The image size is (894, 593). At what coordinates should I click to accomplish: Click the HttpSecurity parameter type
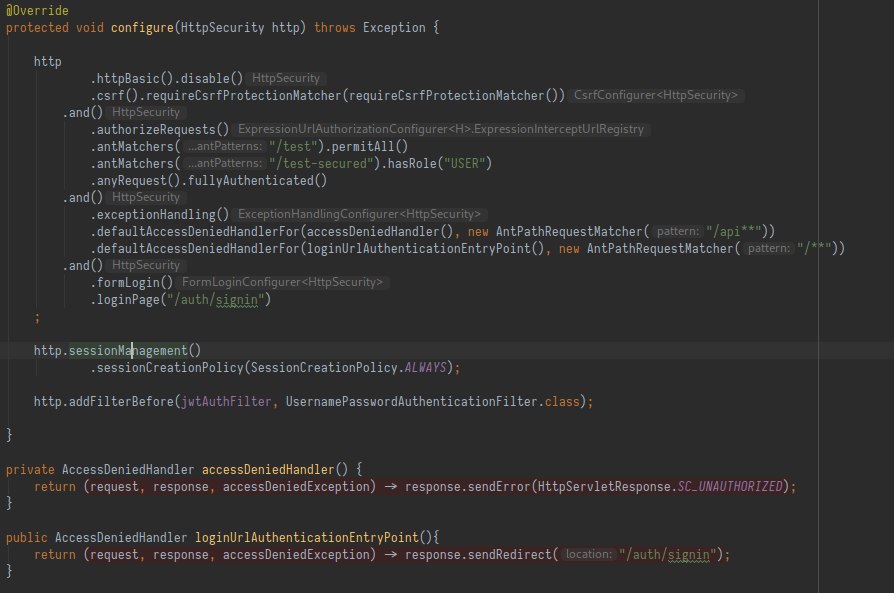tap(222, 27)
